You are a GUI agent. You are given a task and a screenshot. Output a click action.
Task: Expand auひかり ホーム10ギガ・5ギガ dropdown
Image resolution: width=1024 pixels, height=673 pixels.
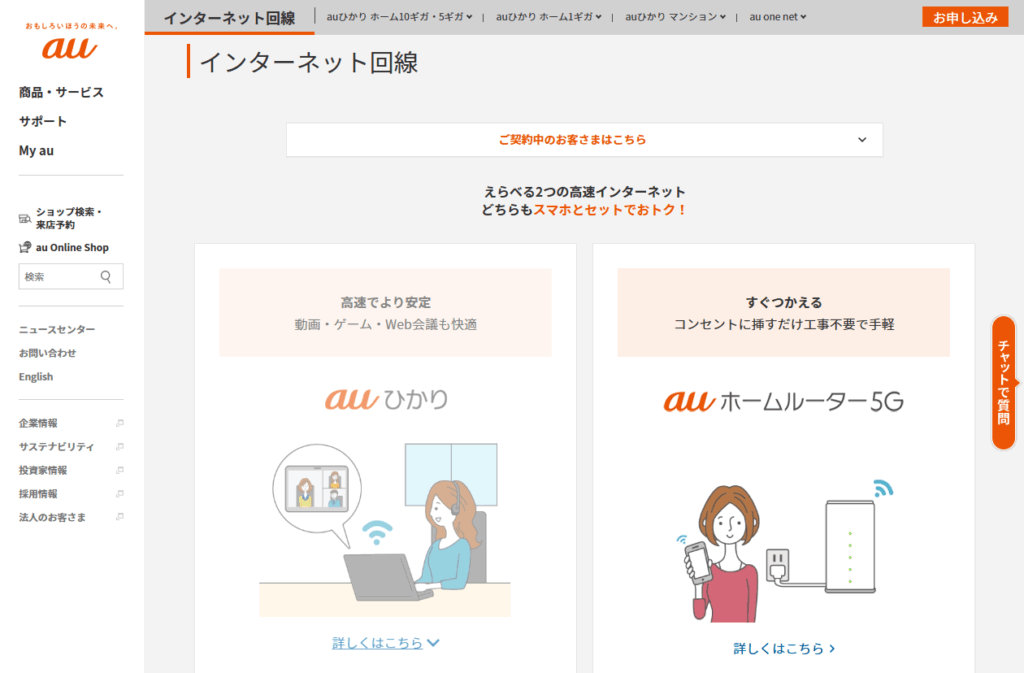coord(399,17)
